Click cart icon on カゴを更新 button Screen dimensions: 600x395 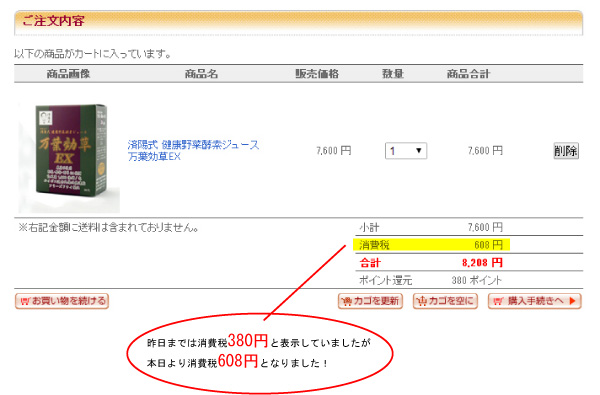point(346,302)
